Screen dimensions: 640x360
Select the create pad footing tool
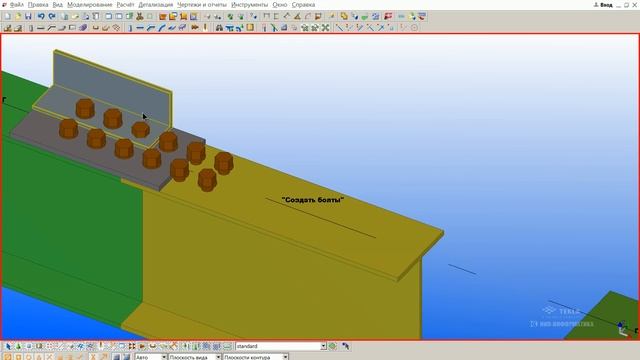8,28
